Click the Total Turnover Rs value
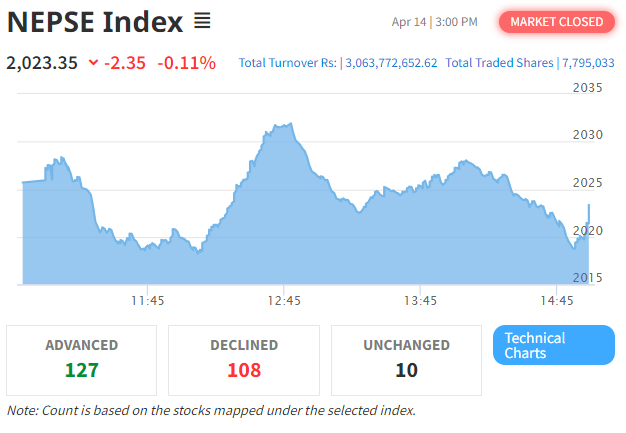626x433 pixels. (392, 63)
